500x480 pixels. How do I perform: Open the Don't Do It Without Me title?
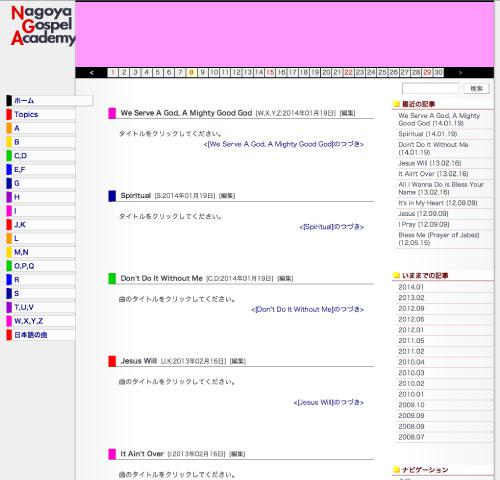(x=162, y=278)
